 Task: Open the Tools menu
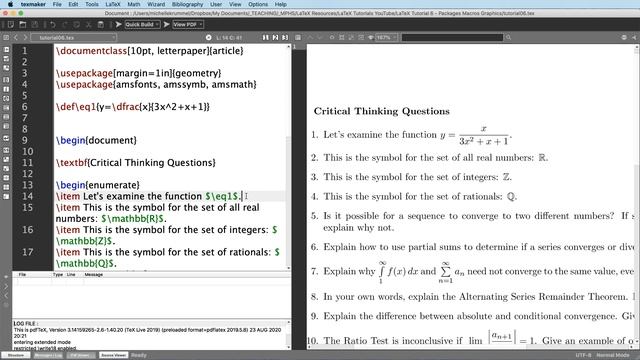(91, 4)
